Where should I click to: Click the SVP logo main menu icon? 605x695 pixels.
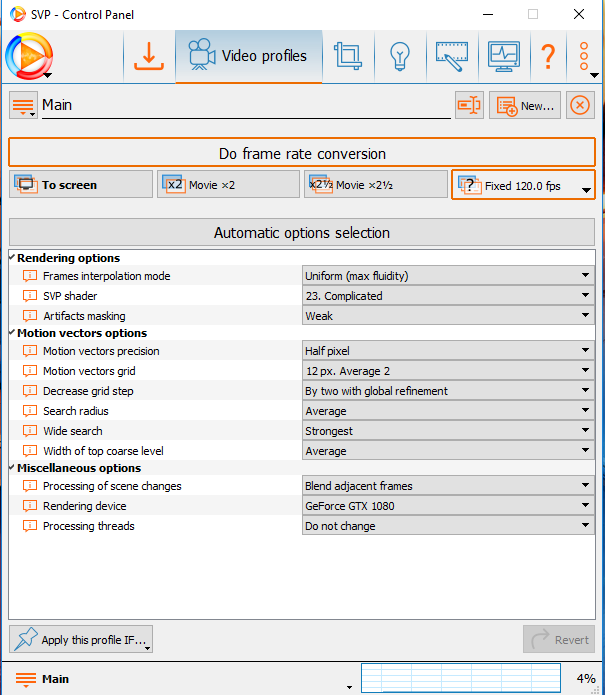click(28, 56)
